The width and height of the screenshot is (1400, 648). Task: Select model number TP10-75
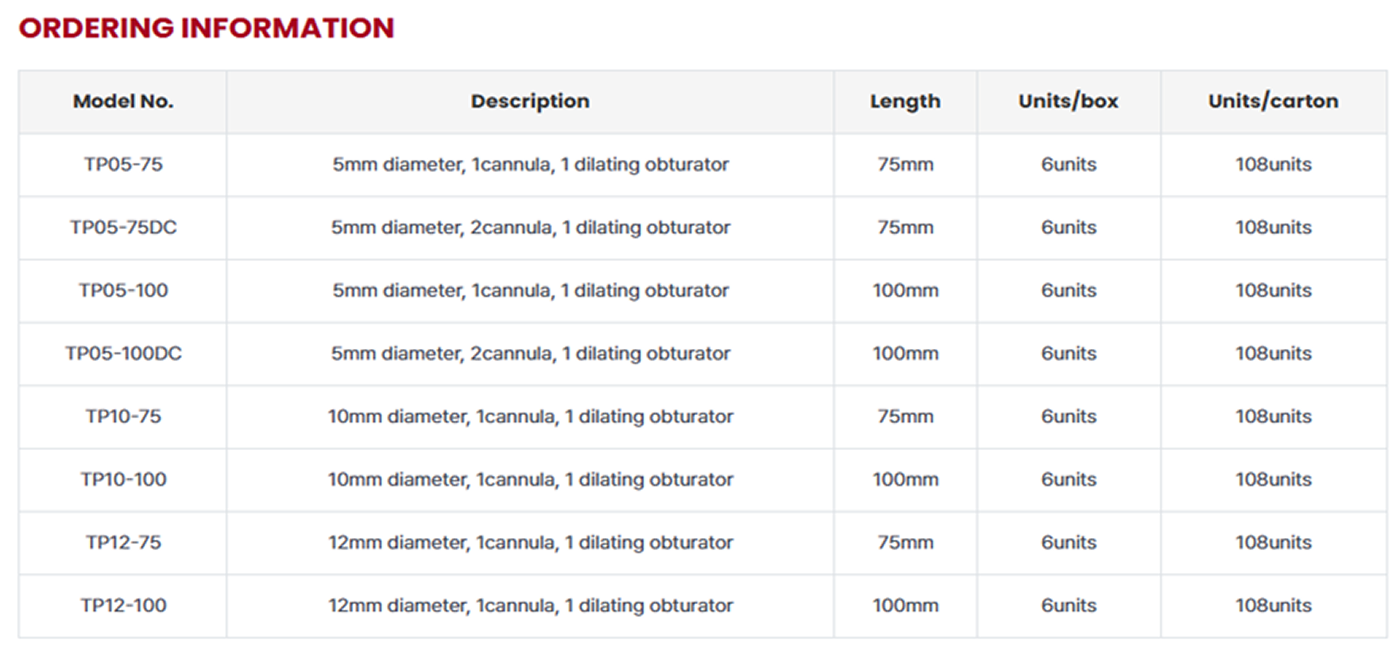click(x=123, y=416)
